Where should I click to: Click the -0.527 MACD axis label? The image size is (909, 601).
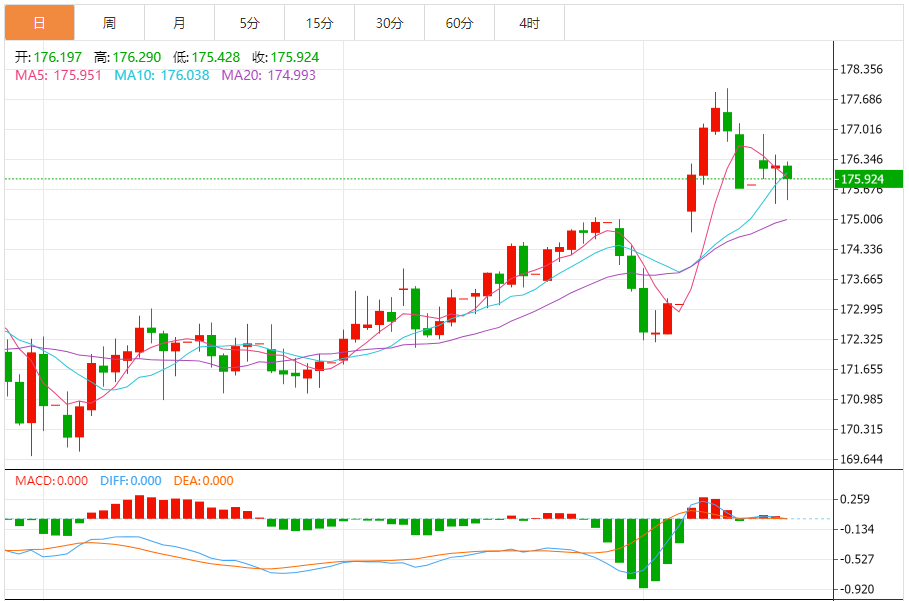pos(855,559)
